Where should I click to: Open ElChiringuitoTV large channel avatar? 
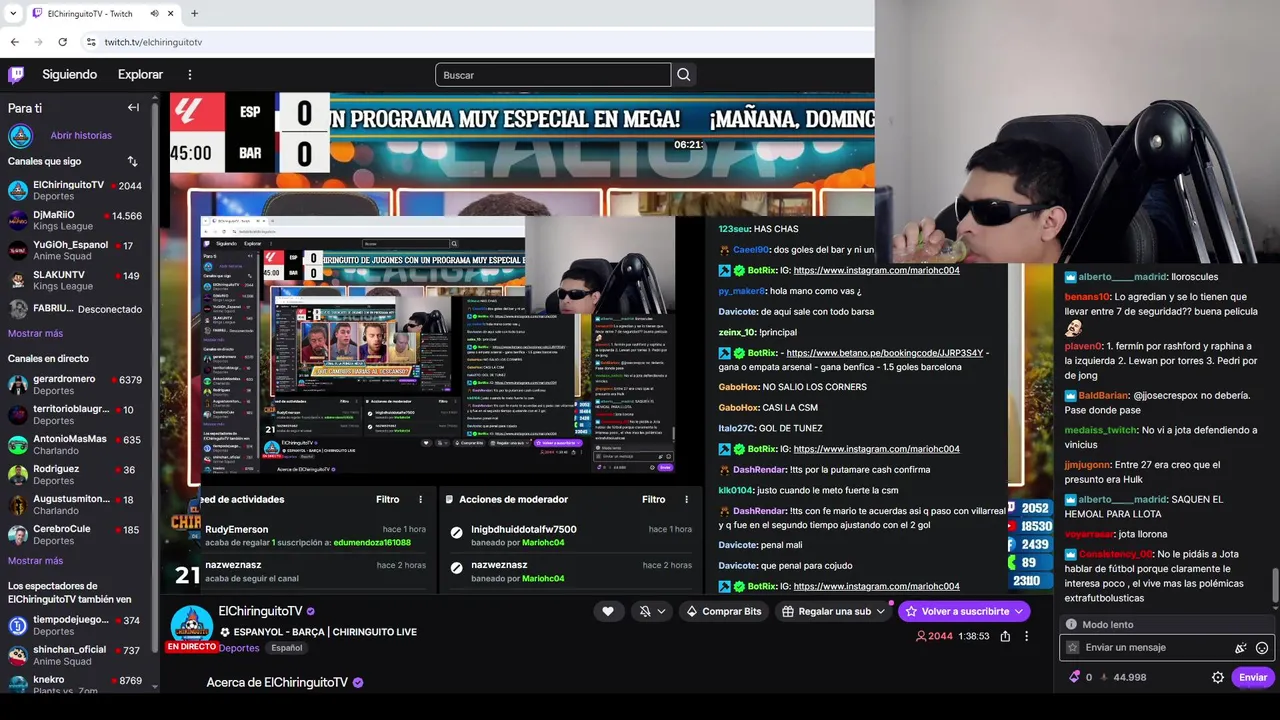191,626
